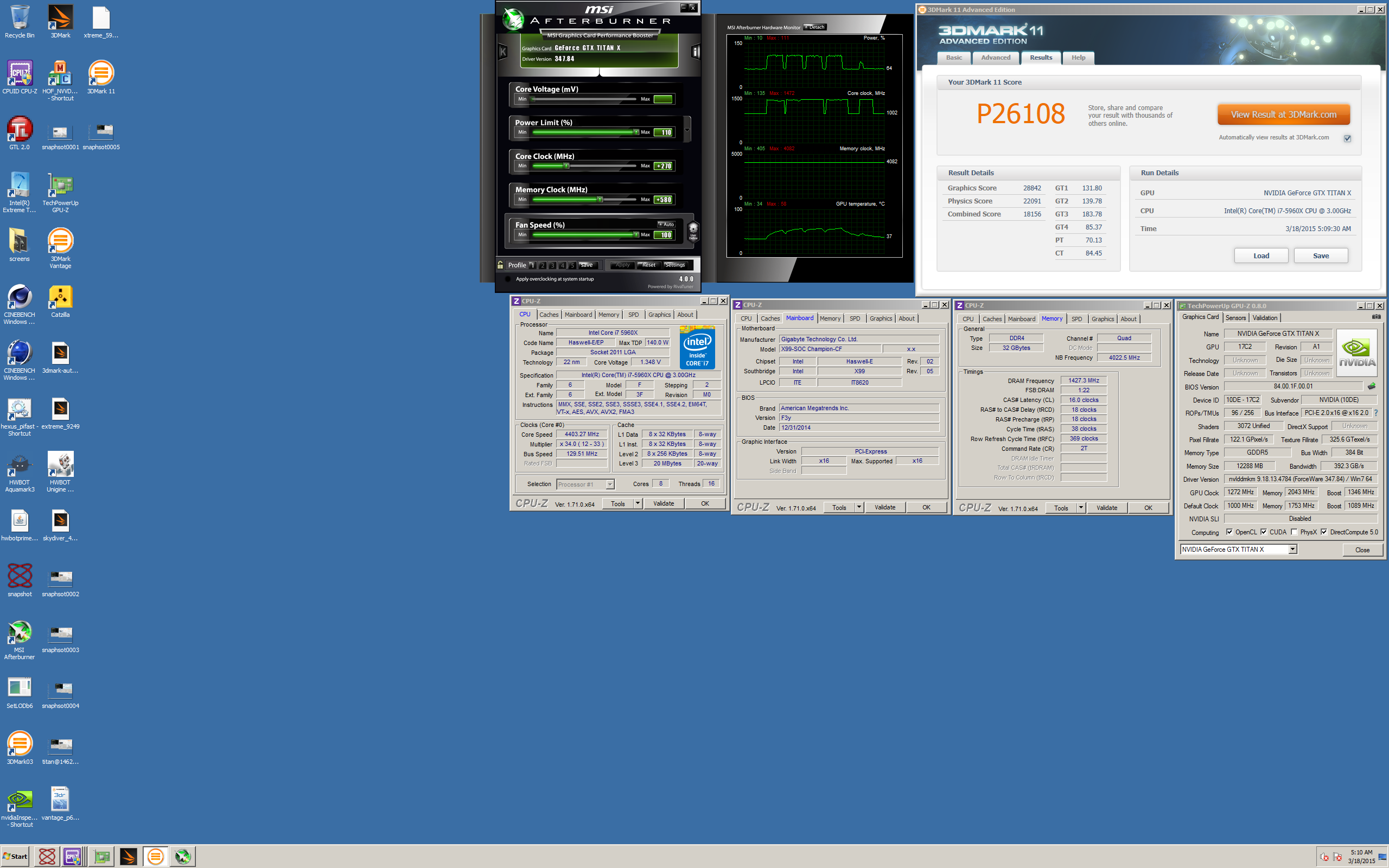Open the GPU-Z Sensors tab
Image resolution: width=1389 pixels, height=868 pixels.
pyautogui.click(x=1235, y=317)
